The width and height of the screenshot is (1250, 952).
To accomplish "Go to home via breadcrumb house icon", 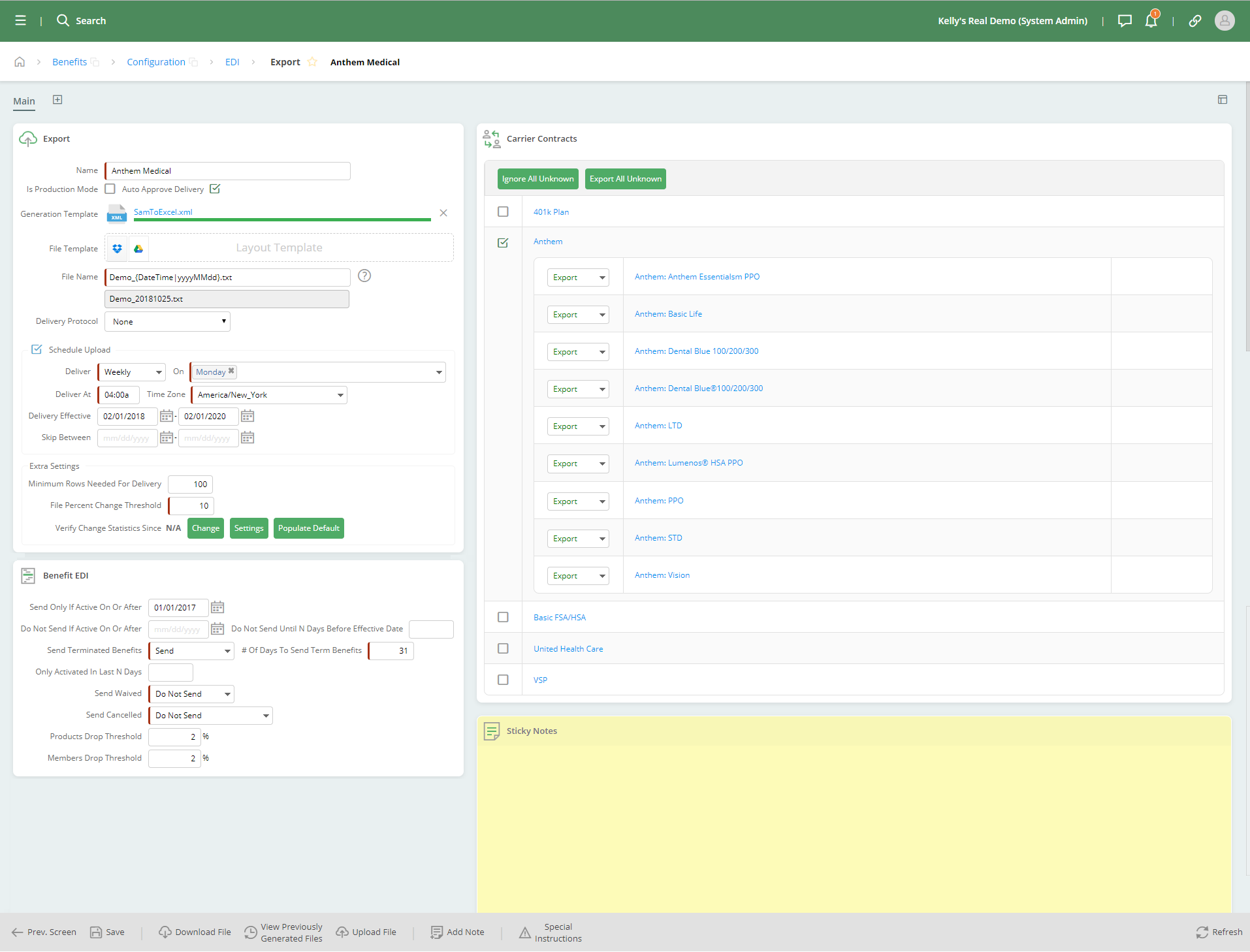I will click(20, 62).
